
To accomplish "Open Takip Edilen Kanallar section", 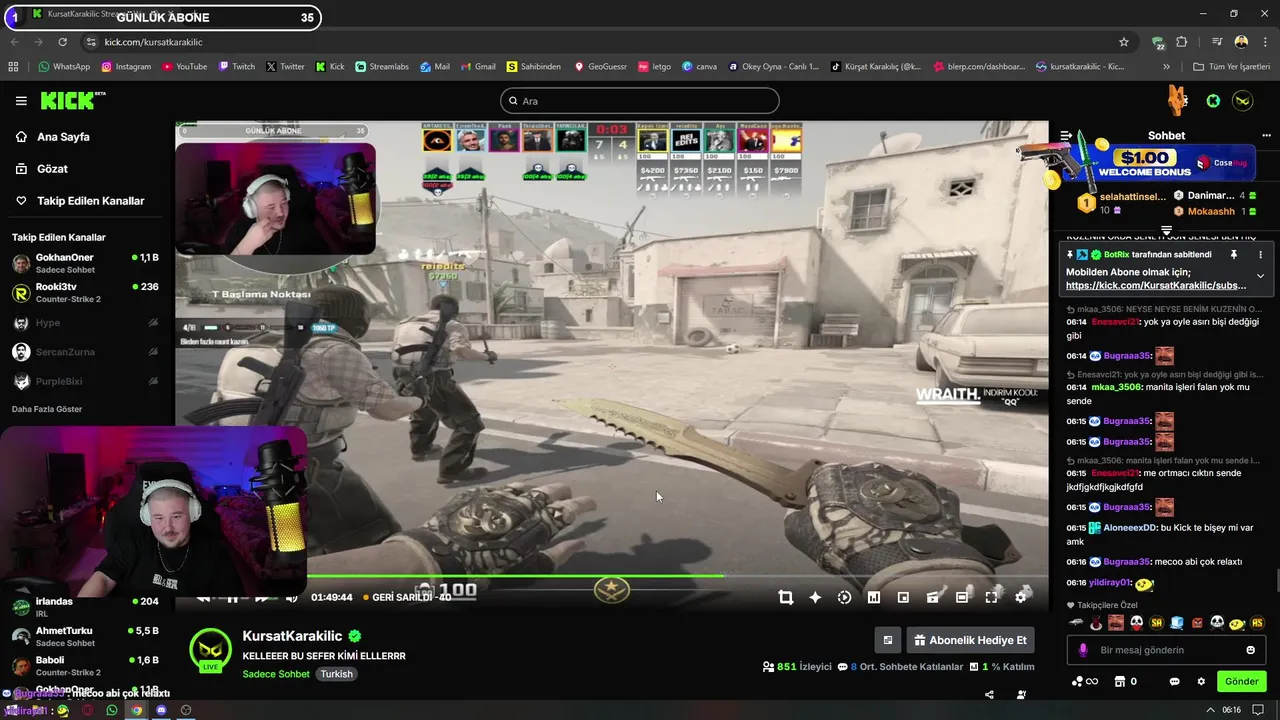I will click(90, 201).
